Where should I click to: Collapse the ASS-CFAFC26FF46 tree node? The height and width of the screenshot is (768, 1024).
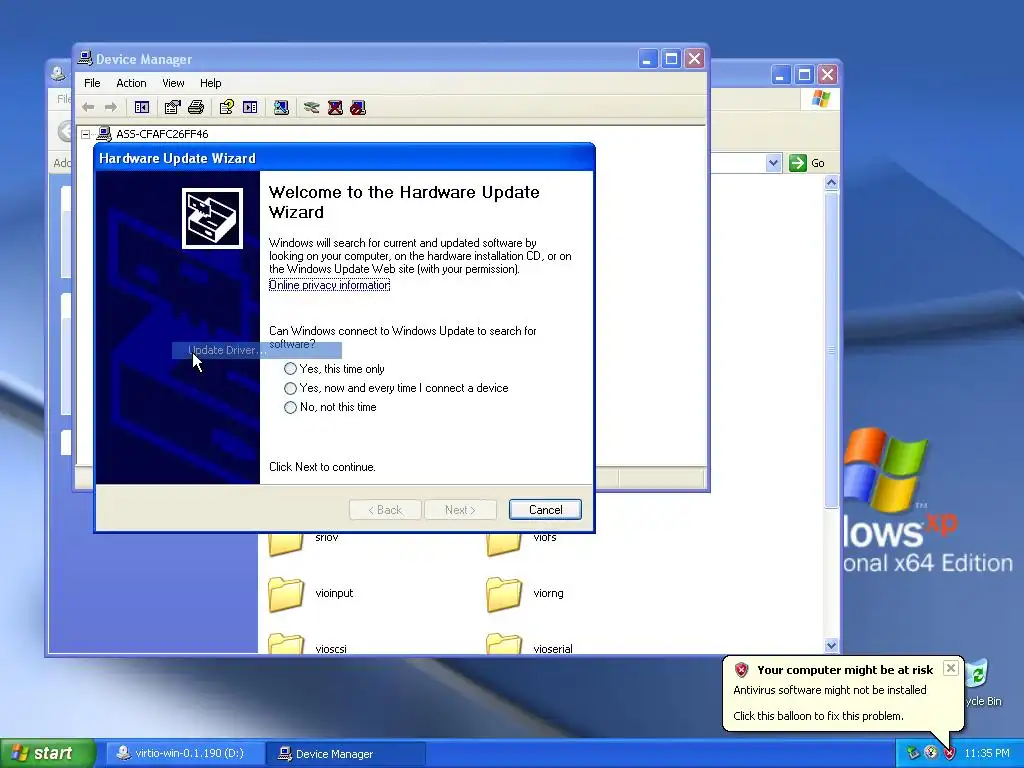tap(86, 134)
